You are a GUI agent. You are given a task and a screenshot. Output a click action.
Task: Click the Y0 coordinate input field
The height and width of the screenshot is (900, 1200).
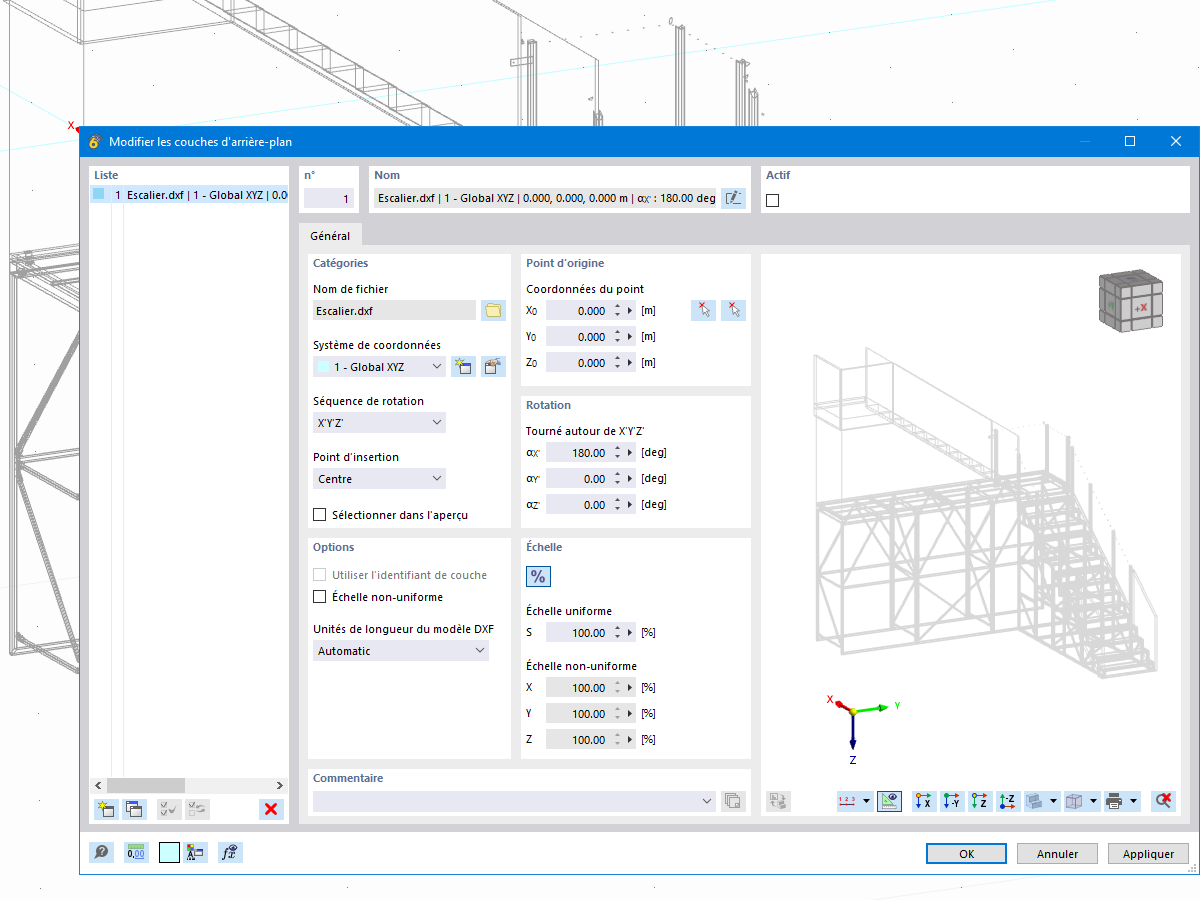point(578,337)
